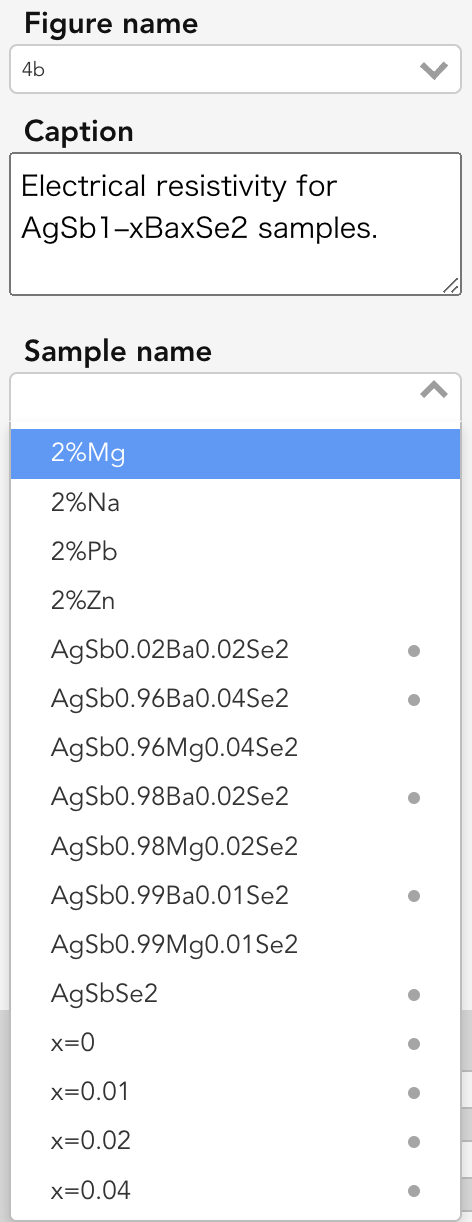Pick AgSb0.99Mg0.01Se2 from the dropdown
This screenshot has height=1222, width=472.
(235, 944)
